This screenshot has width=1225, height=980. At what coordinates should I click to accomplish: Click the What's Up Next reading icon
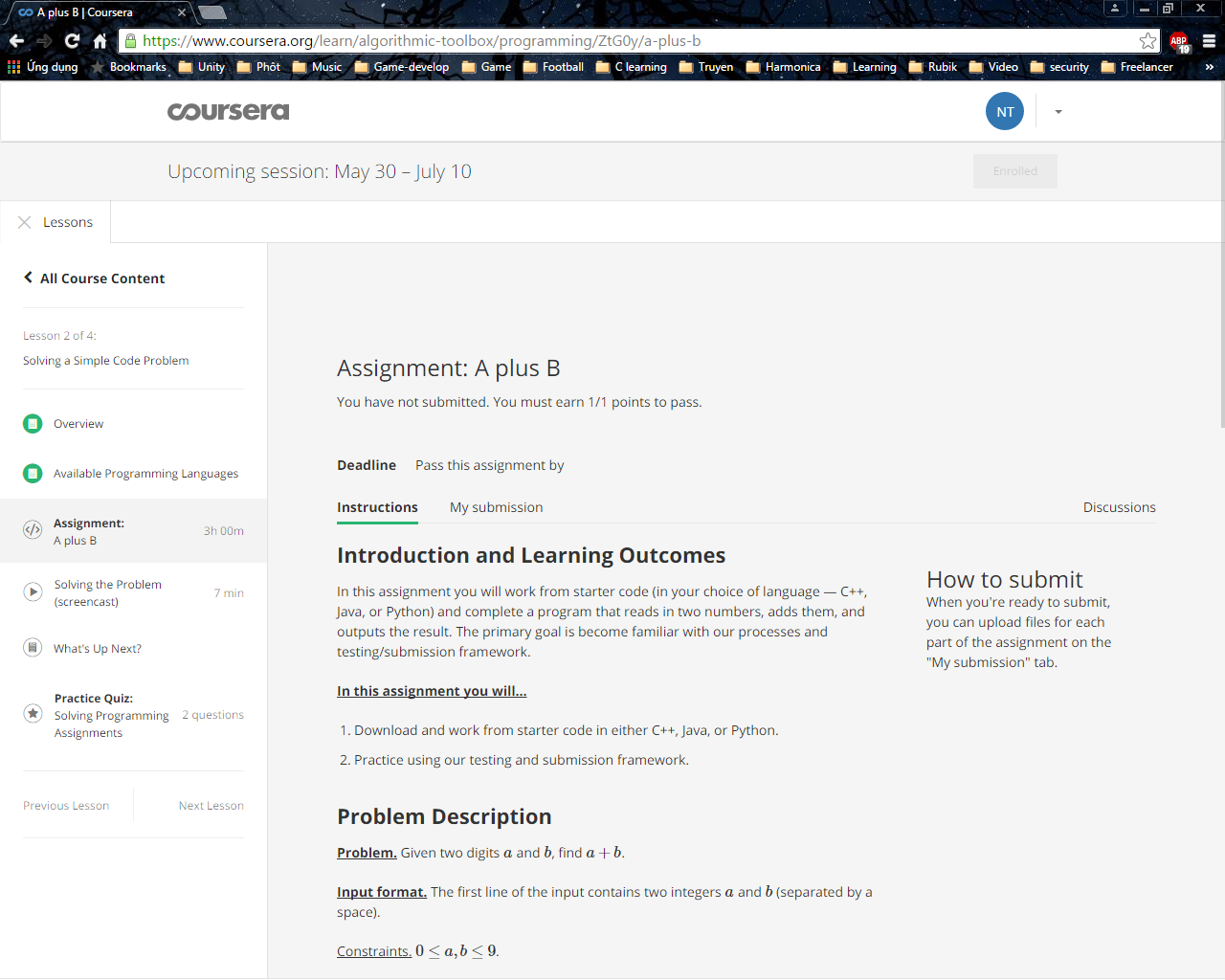tap(33, 648)
